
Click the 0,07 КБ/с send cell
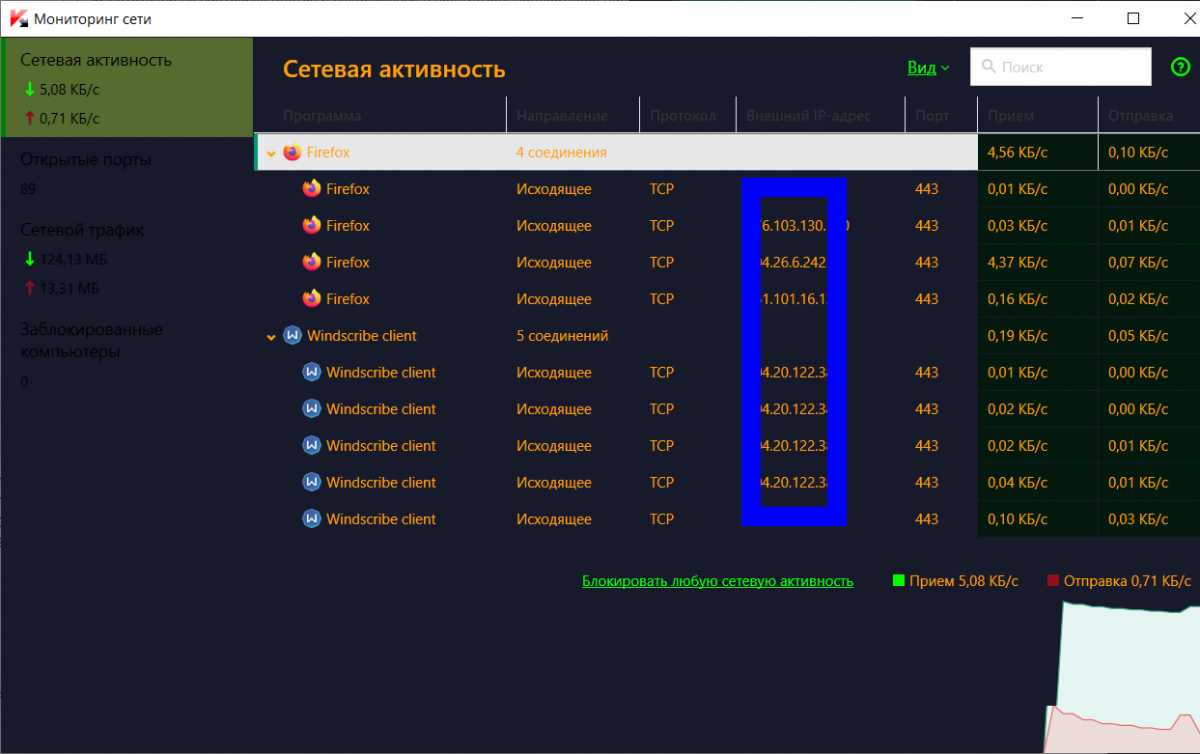click(x=1138, y=262)
